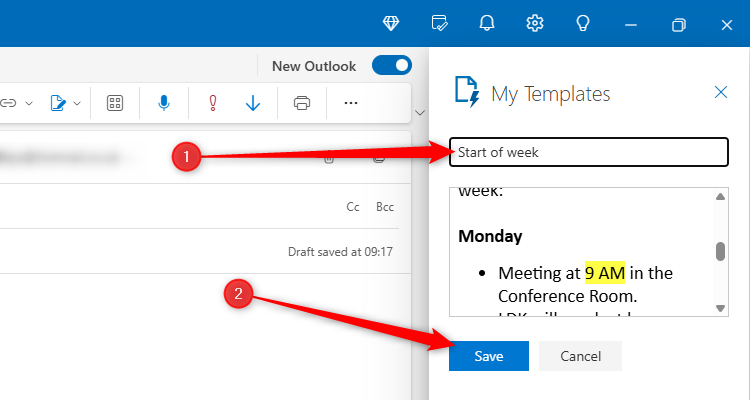Click the Dictate microphone icon

point(163,102)
